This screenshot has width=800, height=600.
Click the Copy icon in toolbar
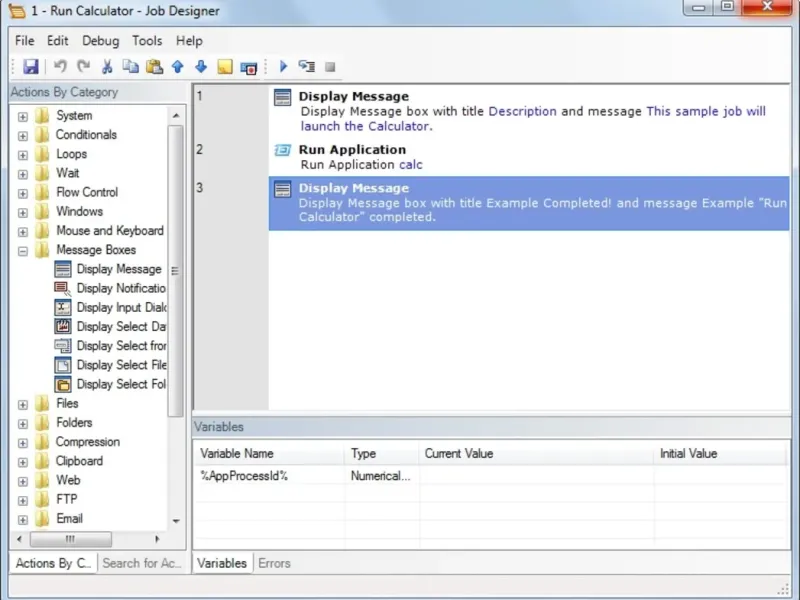click(131, 67)
